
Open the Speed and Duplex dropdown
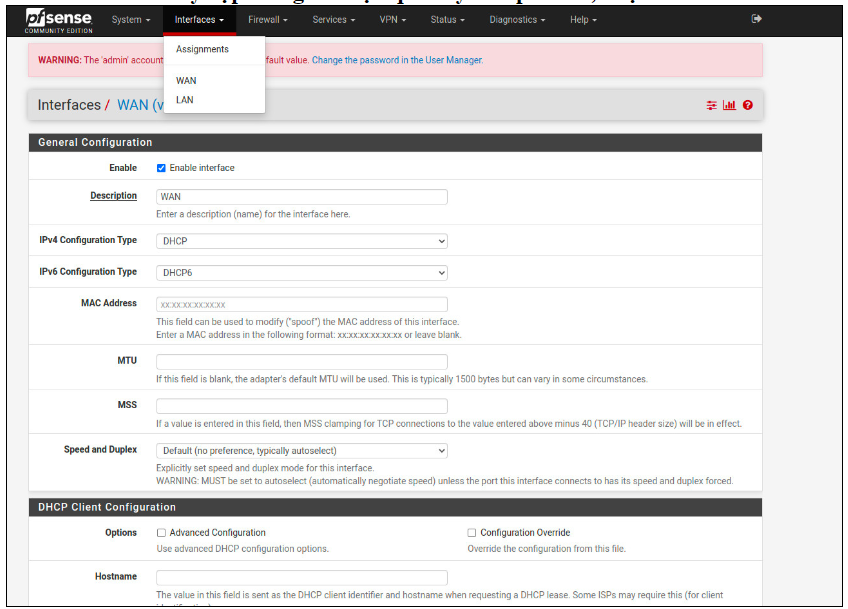pyautogui.click(x=301, y=451)
